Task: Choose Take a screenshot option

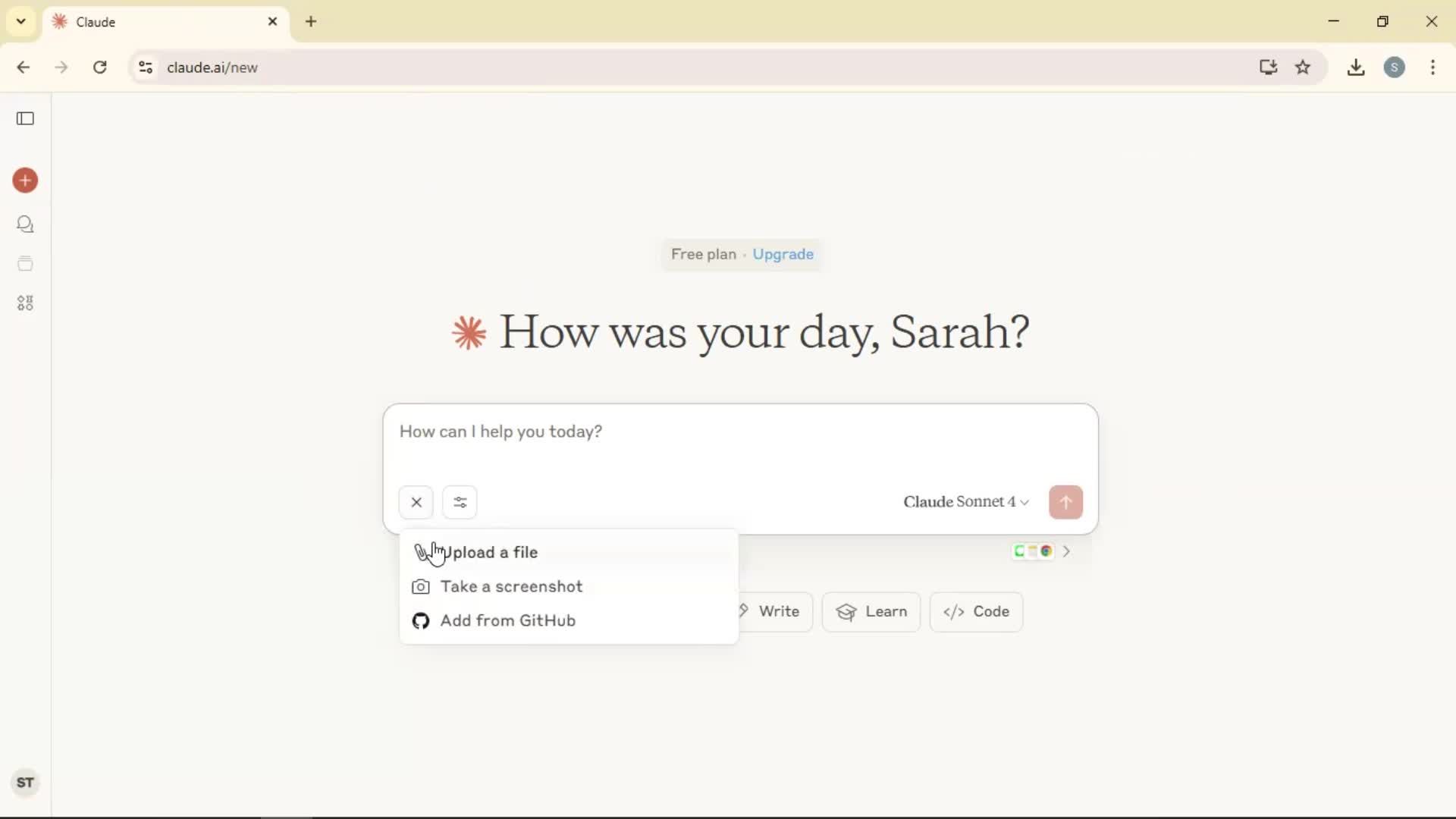Action: pyautogui.click(x=569, y=586)
